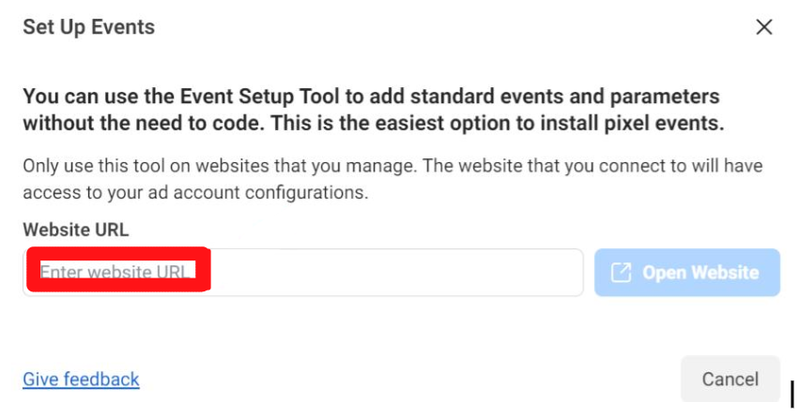
Task: Click the bold Event Setup Tool heading
Action: 371,111
